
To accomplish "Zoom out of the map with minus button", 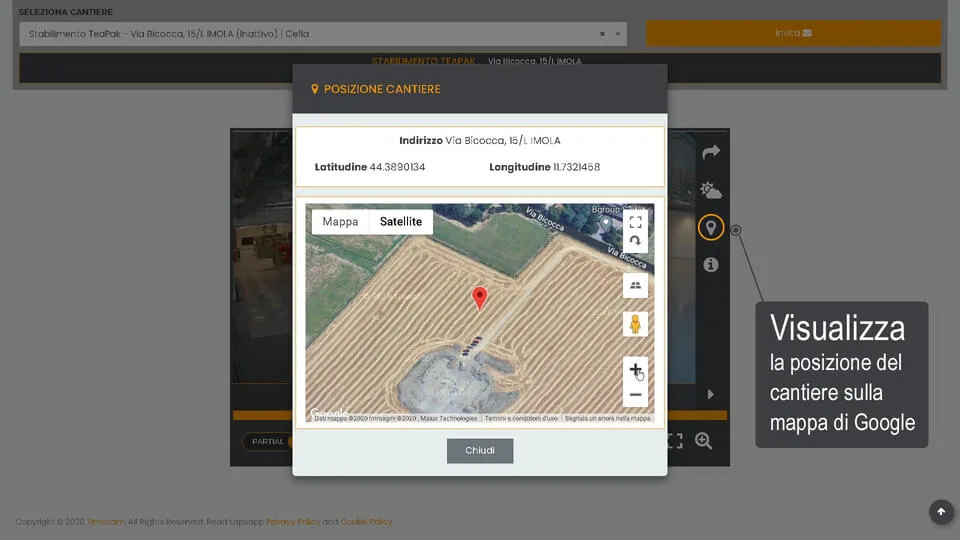I will [x=635, y=395].
